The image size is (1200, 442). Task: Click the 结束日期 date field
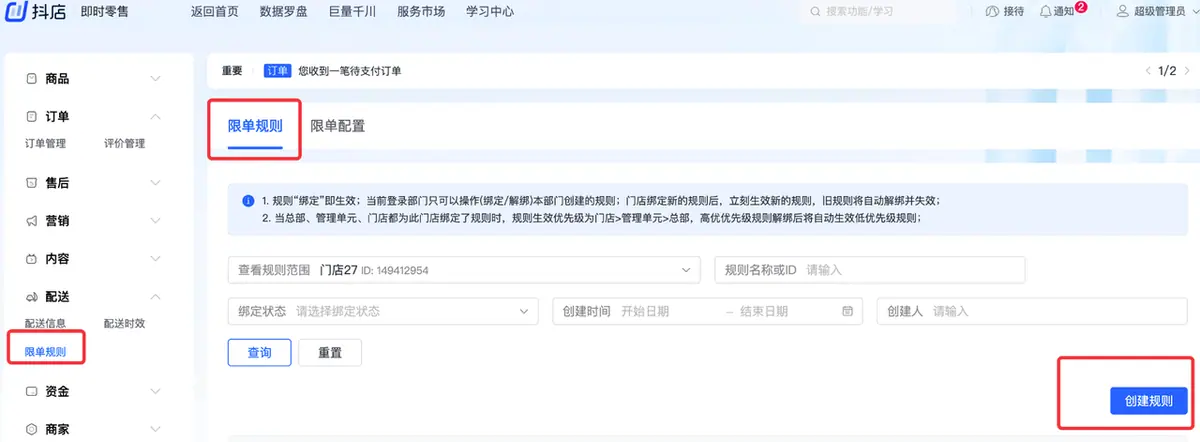764,311
